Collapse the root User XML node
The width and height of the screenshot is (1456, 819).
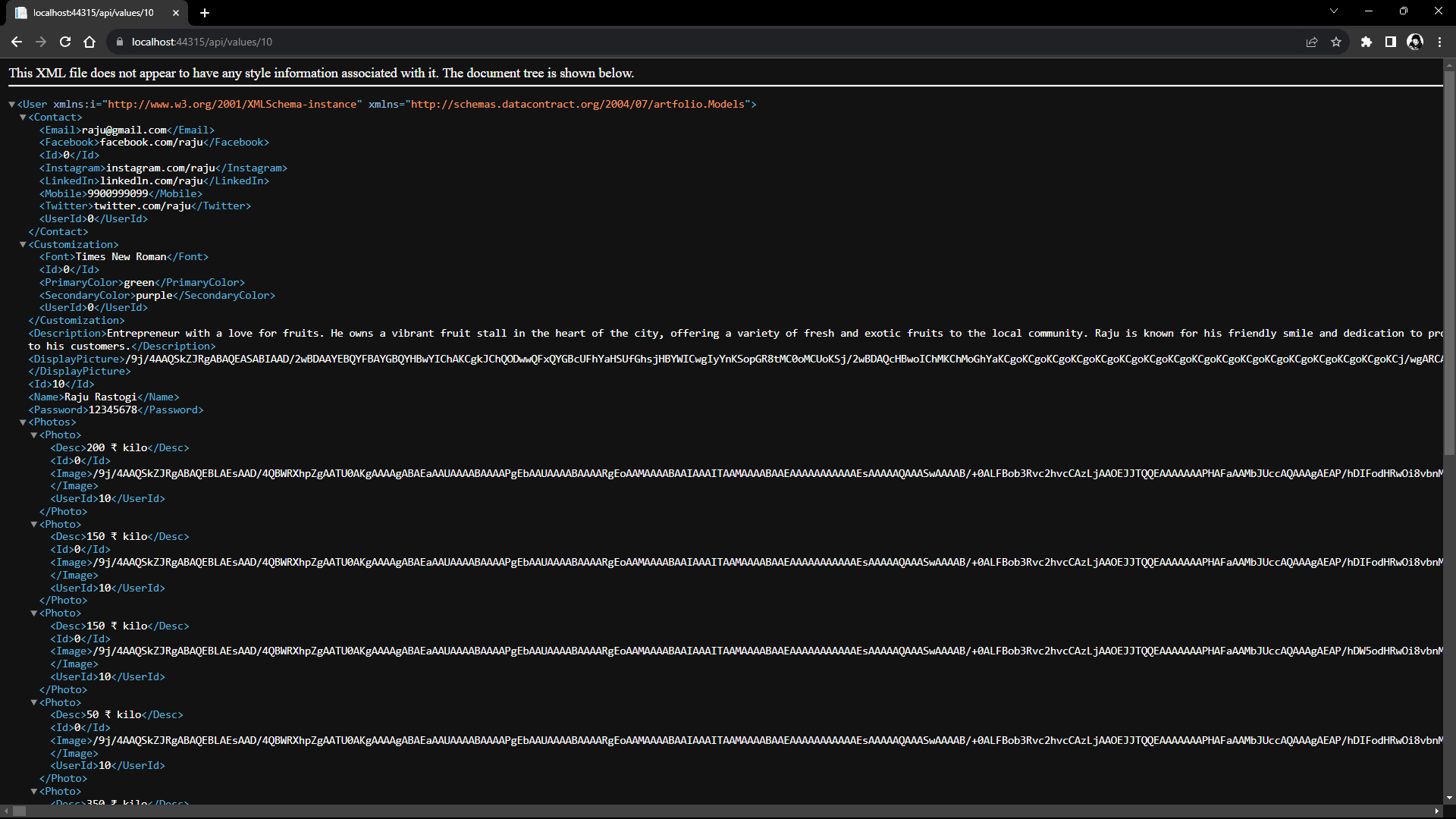point(12,105)
